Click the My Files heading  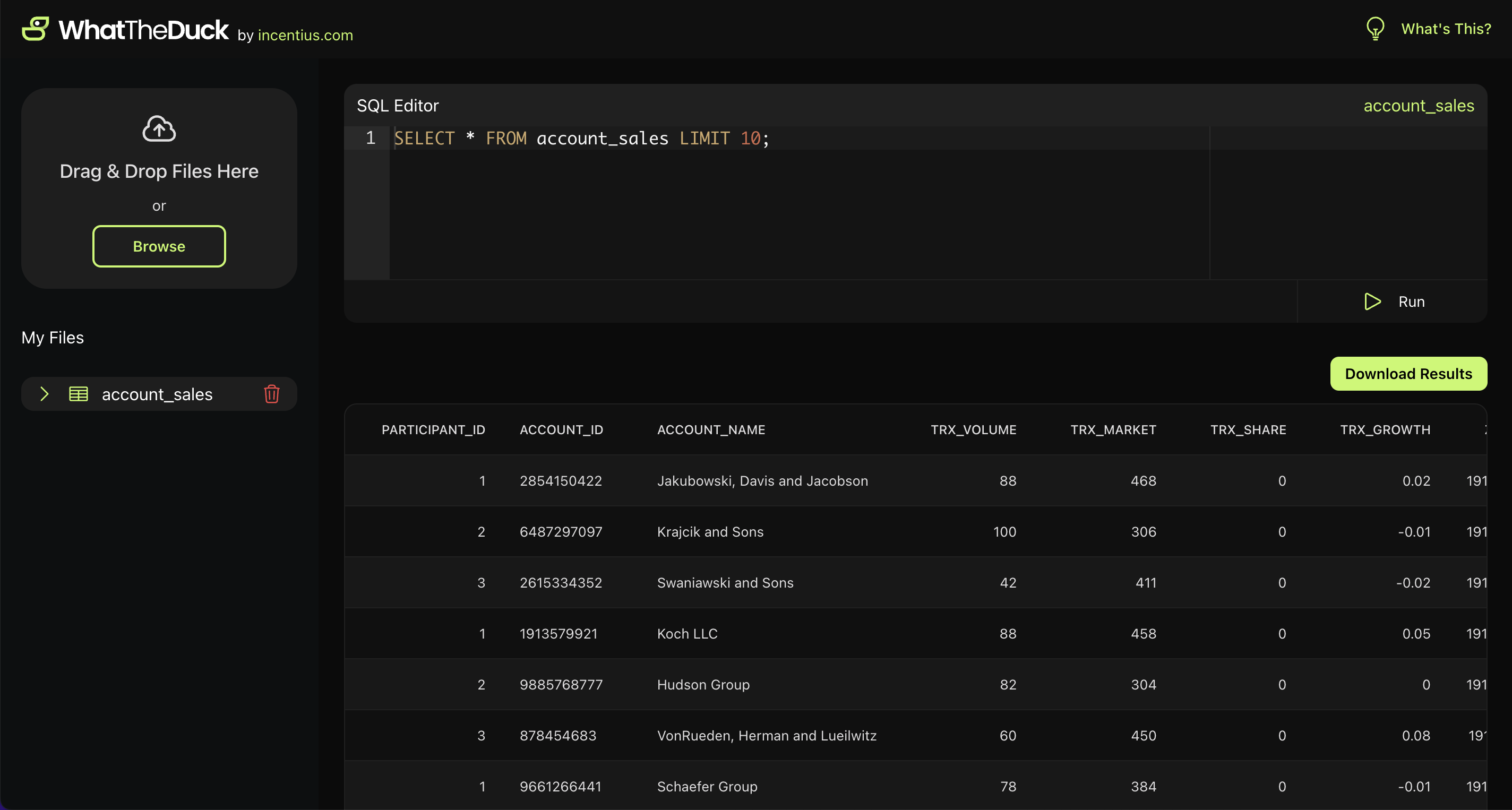[x=52, y=338]
